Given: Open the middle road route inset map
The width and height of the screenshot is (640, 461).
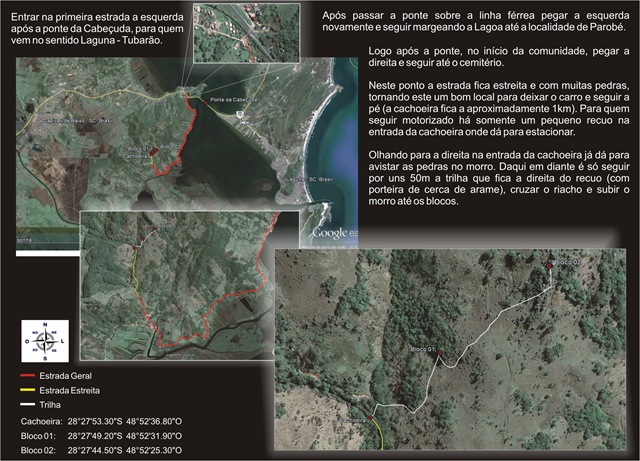Looking at the screenshot, I should (x=177, y=285).
